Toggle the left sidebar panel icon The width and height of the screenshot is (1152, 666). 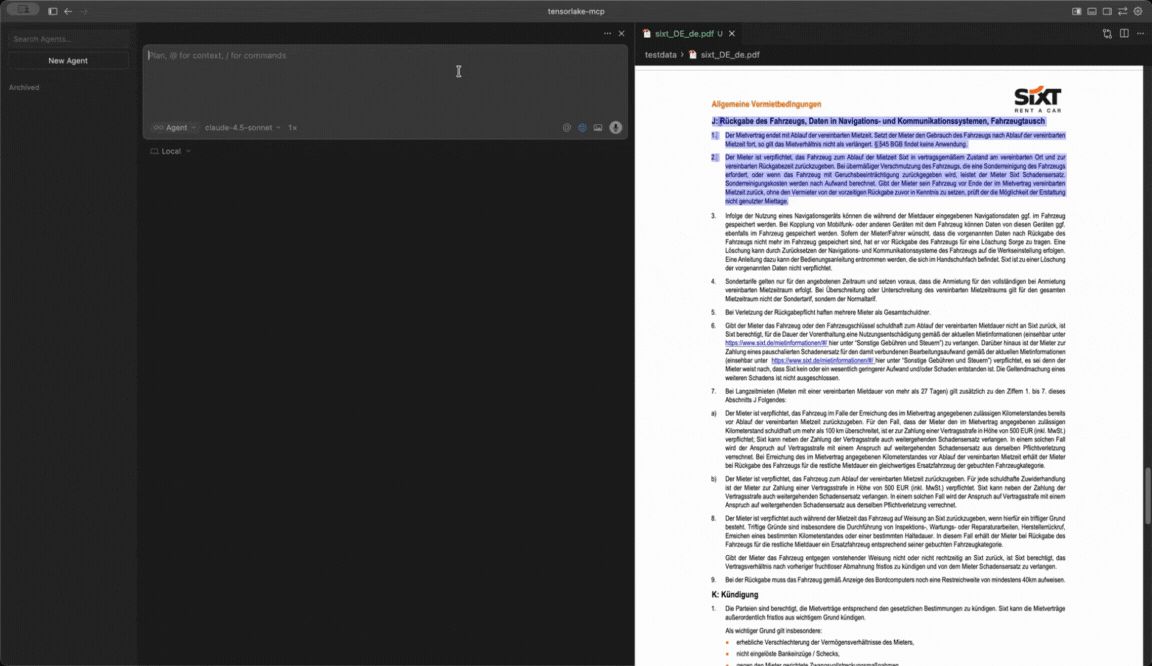click(x=52, y=11)
